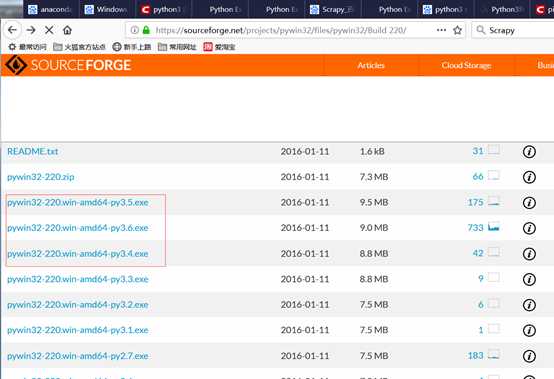Go back with the browser back arrow
The image size is (554, 379).
point(12,30)
